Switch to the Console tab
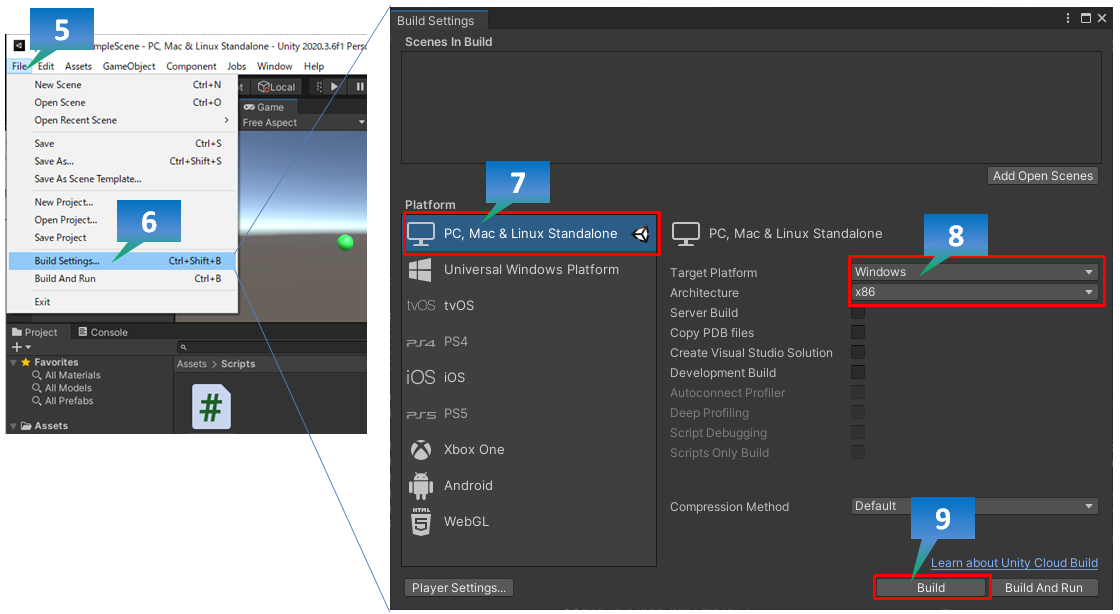Viewport: 1120px width, 614px height. pyautogui.click(x=103, y=333)
